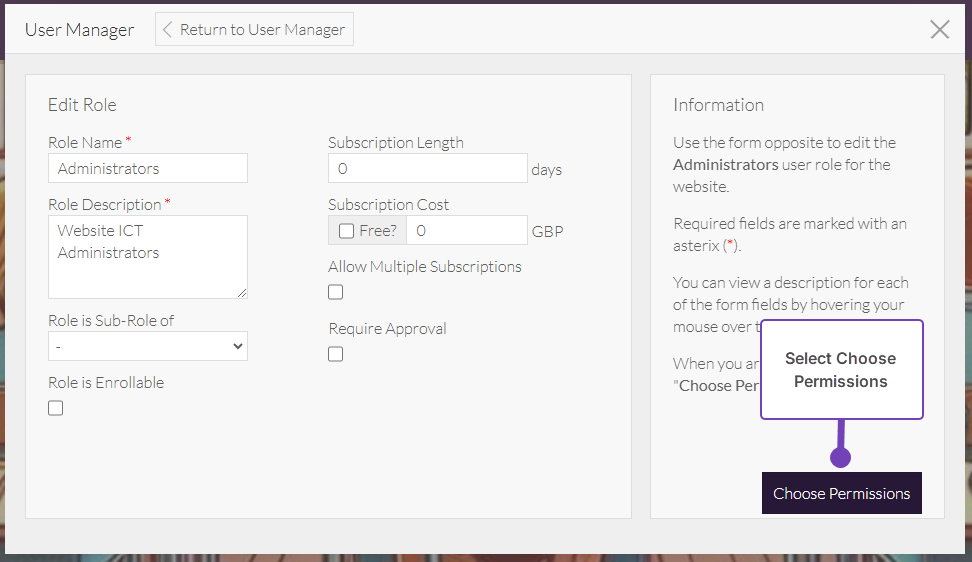Close the User Manager dialog
Screen dimensions: 972x562
tap(939, 29)
